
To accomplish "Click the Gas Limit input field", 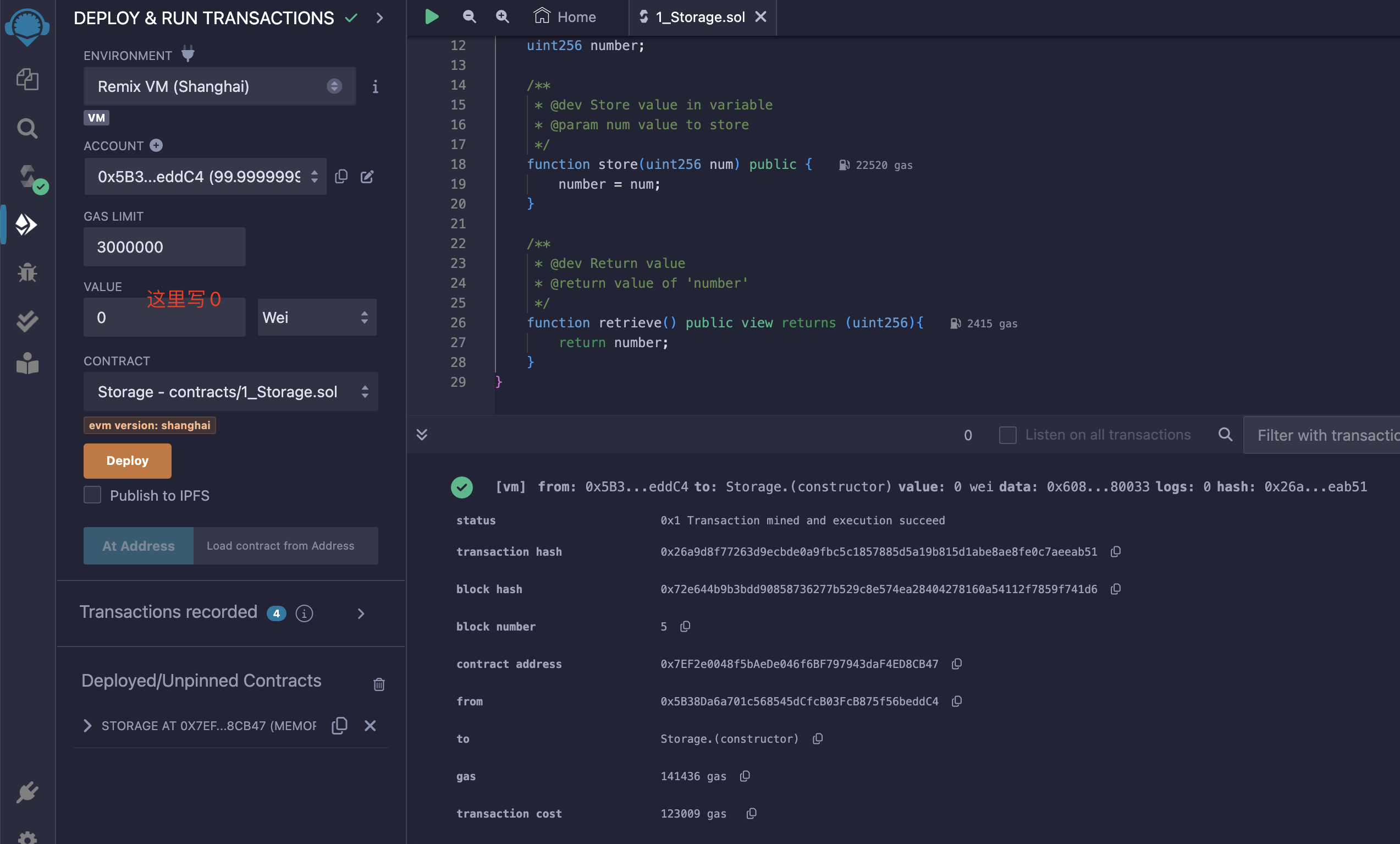I will (x=164, y=247).
